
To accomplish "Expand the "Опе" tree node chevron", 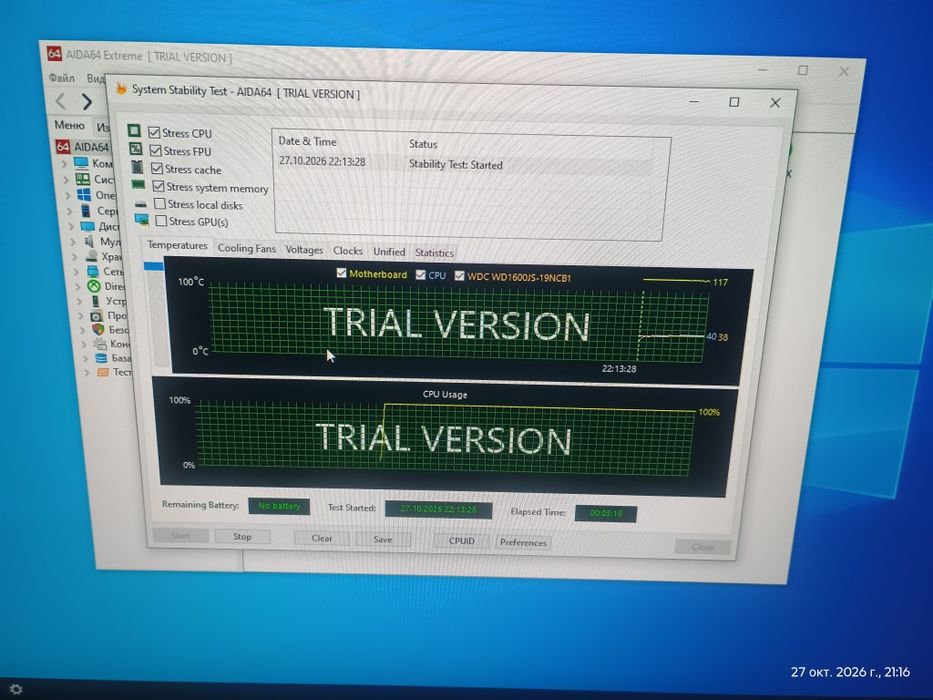I will pyautogui.click(x=68, y=195).
